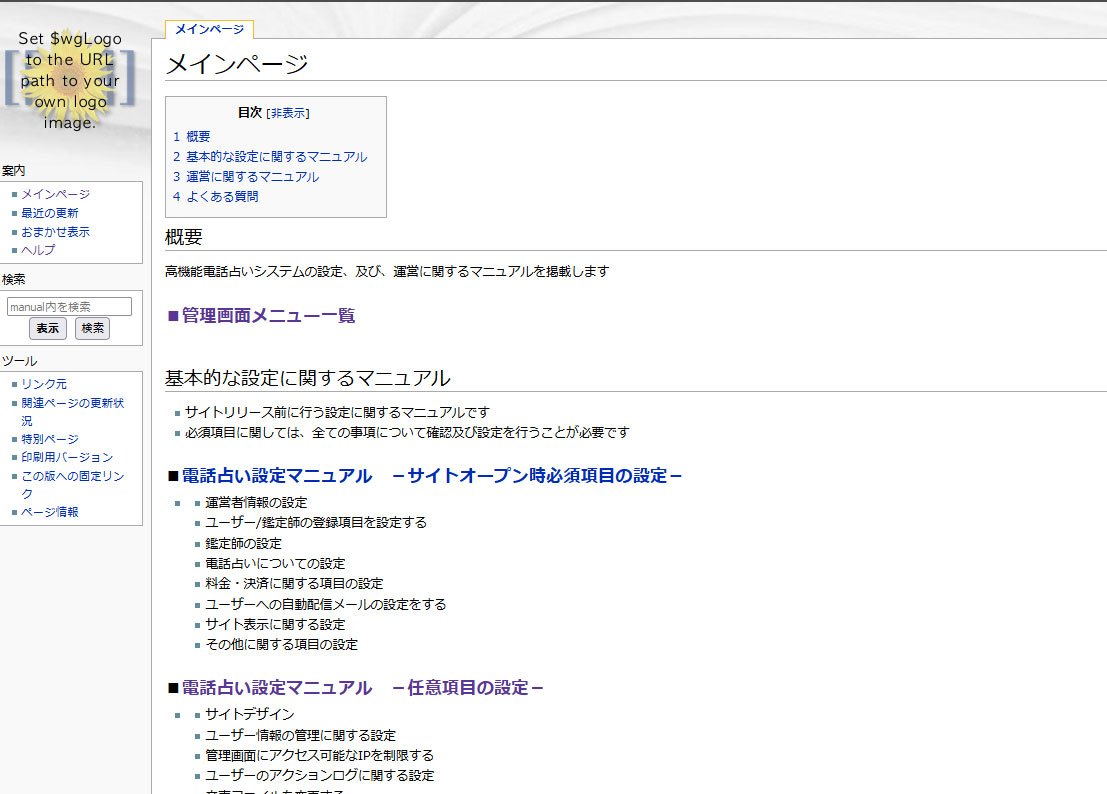Open リンク元 tool link
This screenshot has height=794, width=1107.
point(44,384)
